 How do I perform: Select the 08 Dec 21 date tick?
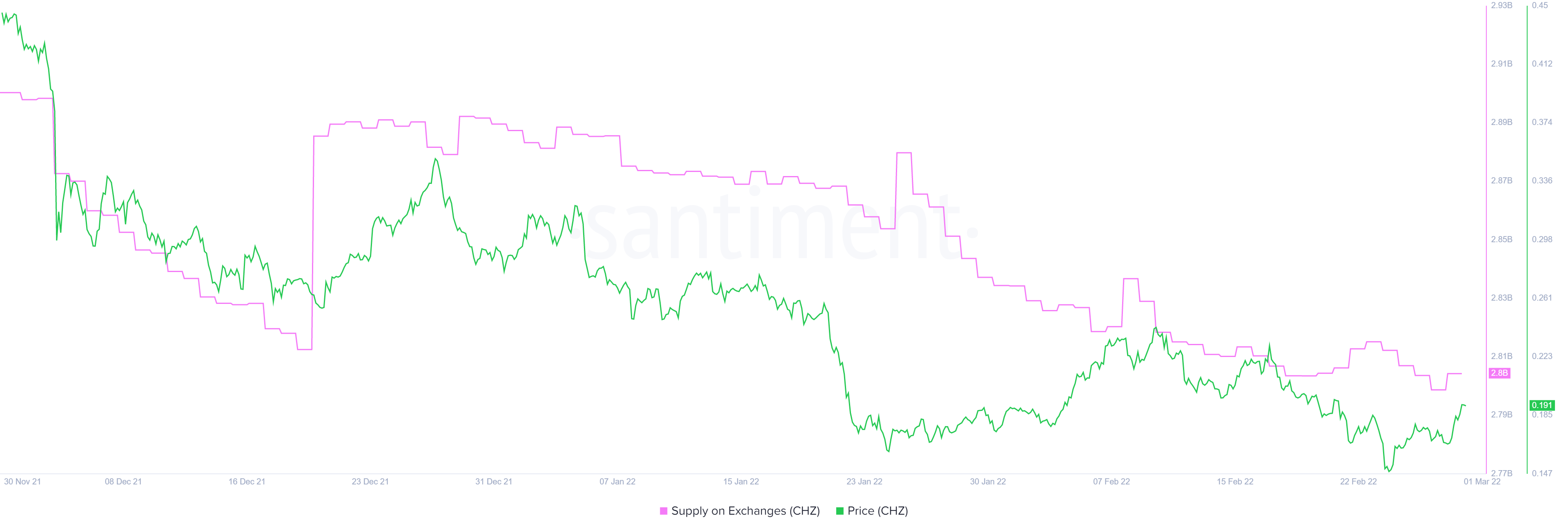click(x=123, y=482)
